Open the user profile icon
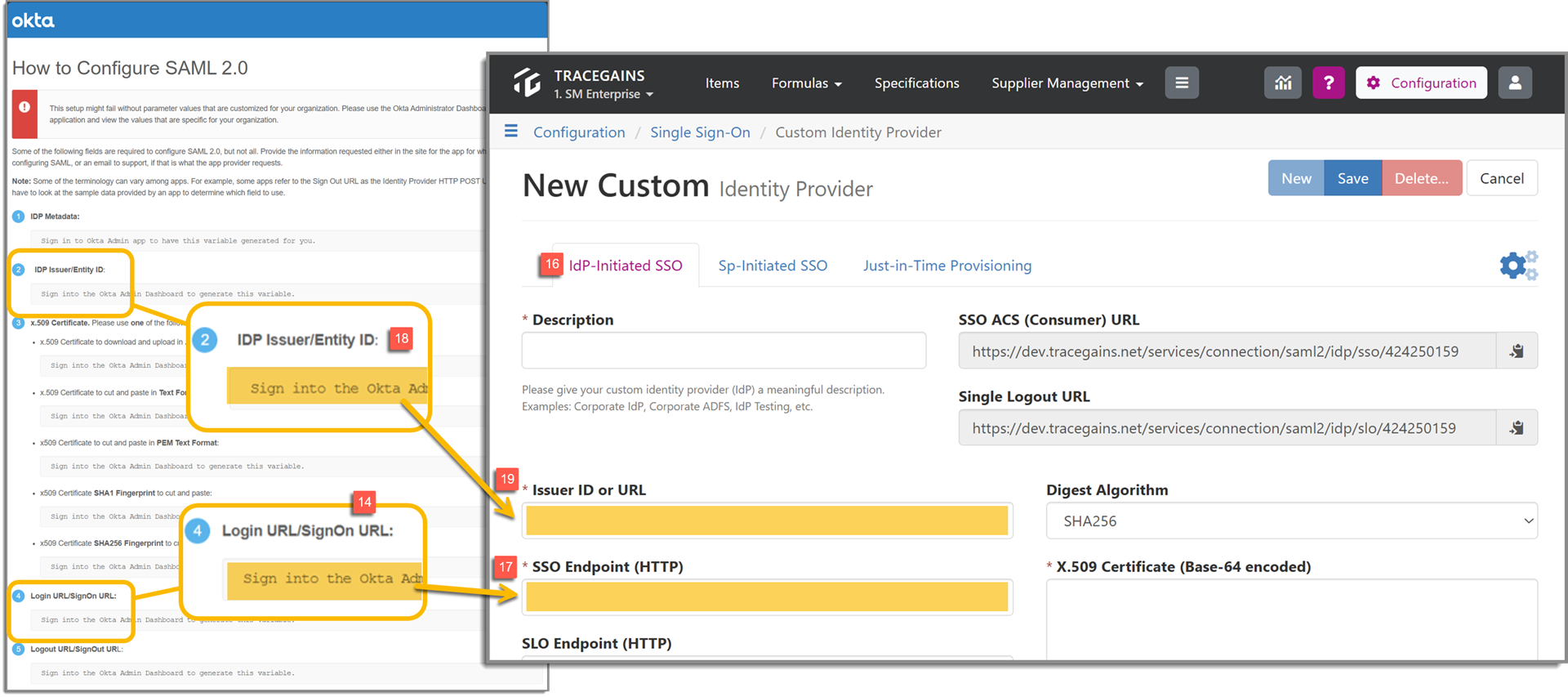The image size is (1568, 697). coord(1515,83)
